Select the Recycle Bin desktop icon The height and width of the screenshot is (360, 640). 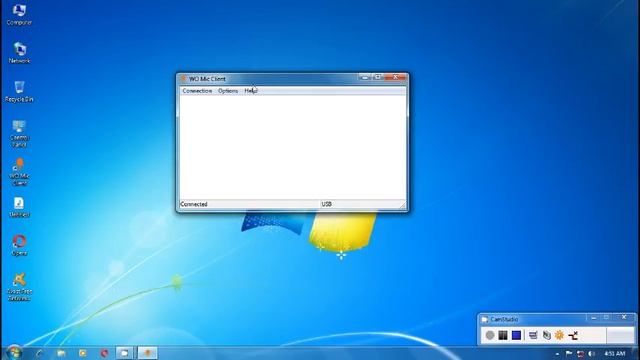[19, 91]
